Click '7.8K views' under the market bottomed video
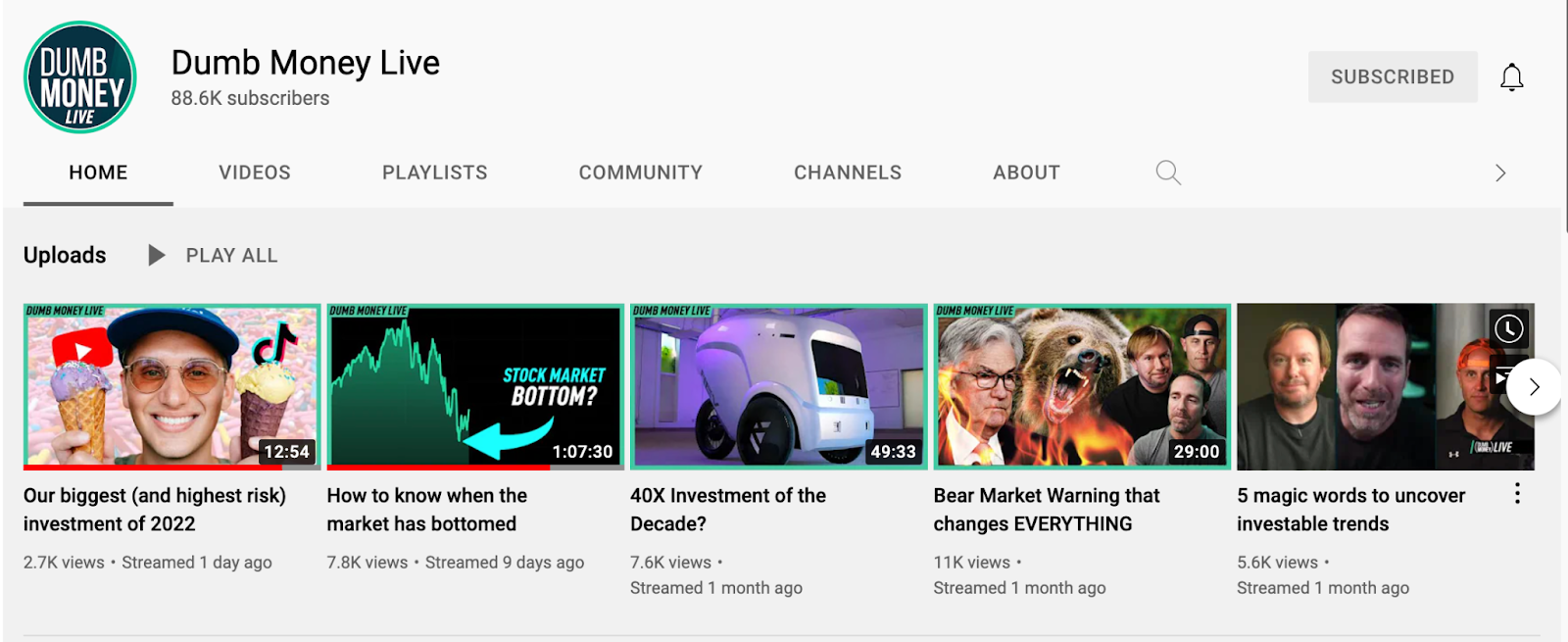 pos(367,563)
